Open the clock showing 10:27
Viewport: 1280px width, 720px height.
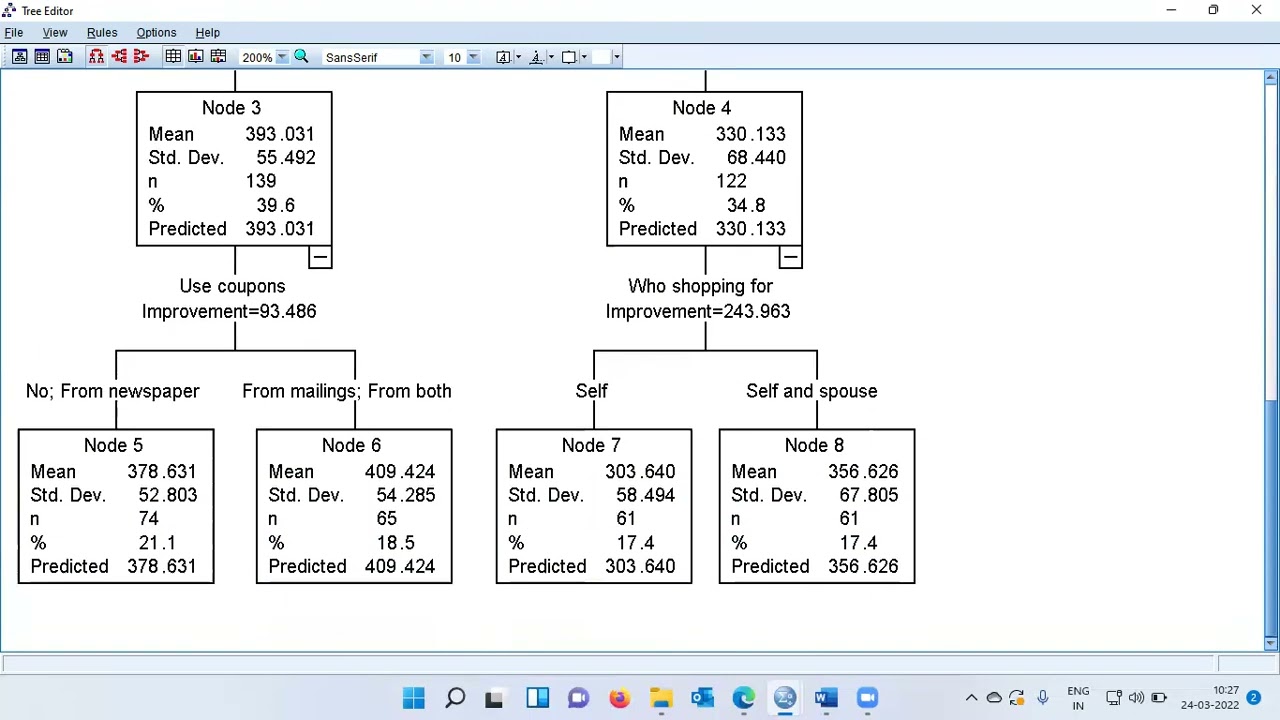1210,698
